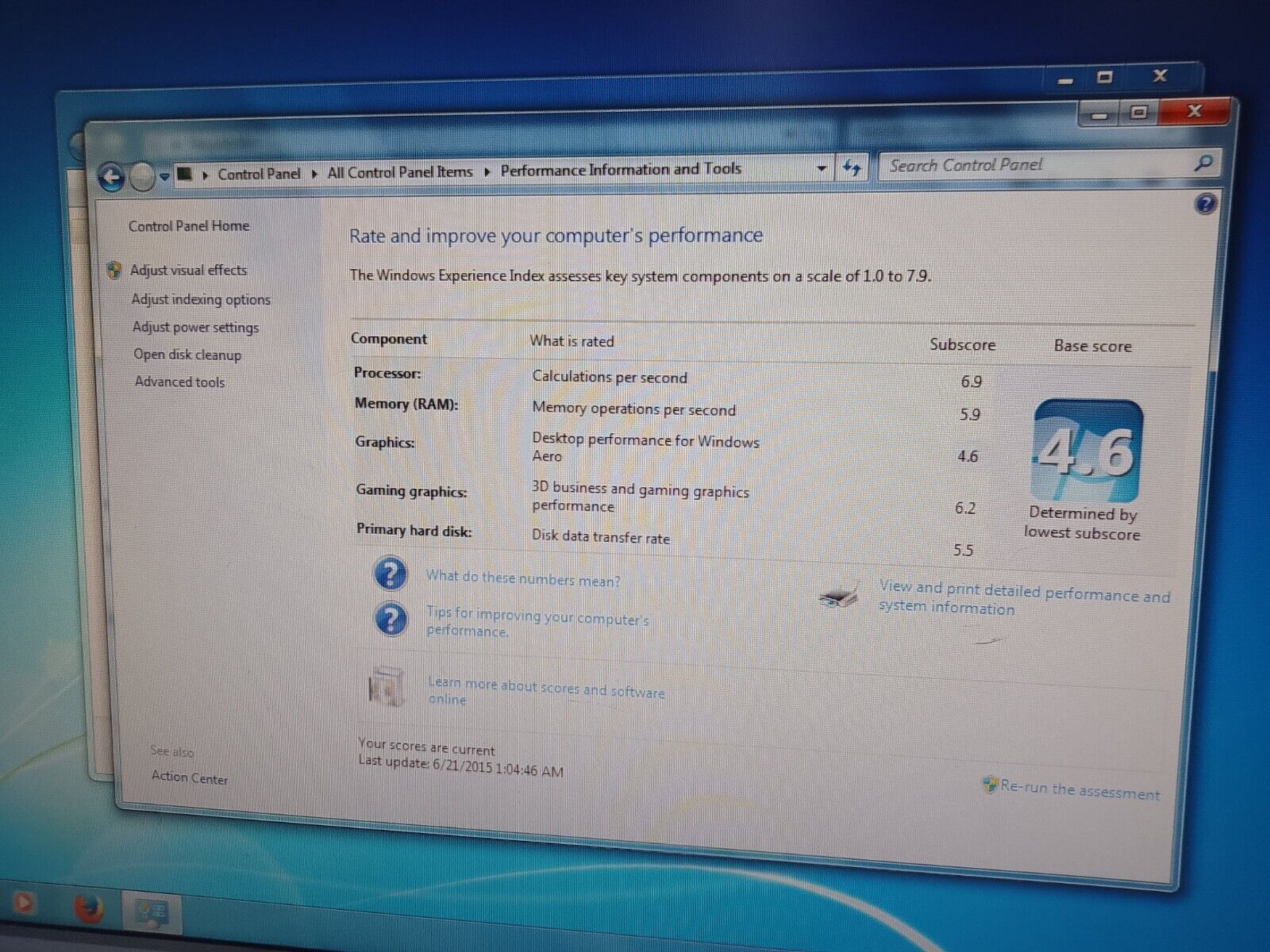Click the search magnifier icon
Image resolution: width=1270 pixels, height=952 pixels.
(x=1203, y=163)
